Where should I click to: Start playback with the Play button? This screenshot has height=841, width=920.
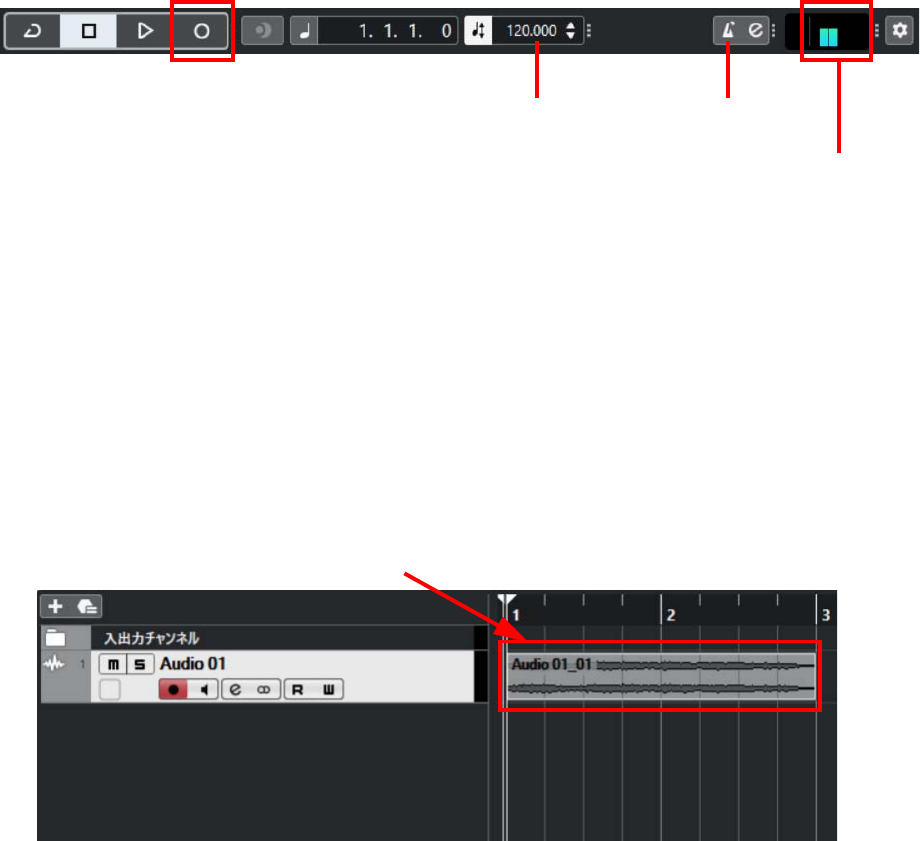click(144, 31)
